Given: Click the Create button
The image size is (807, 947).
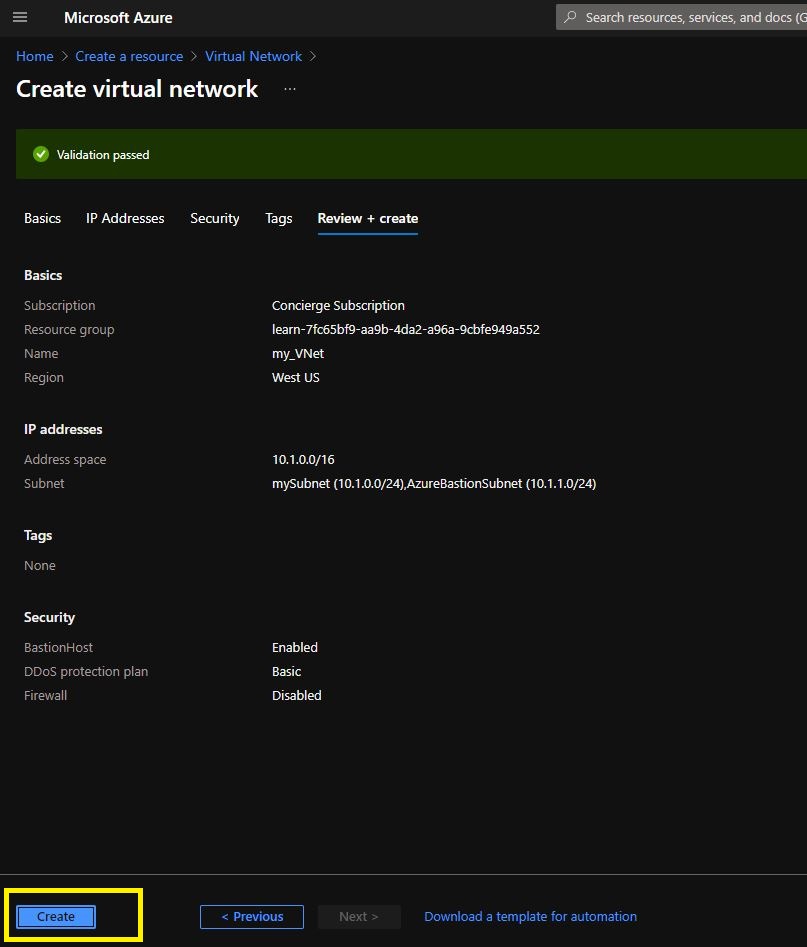Looking at the screenshot, I should [56, 916].
